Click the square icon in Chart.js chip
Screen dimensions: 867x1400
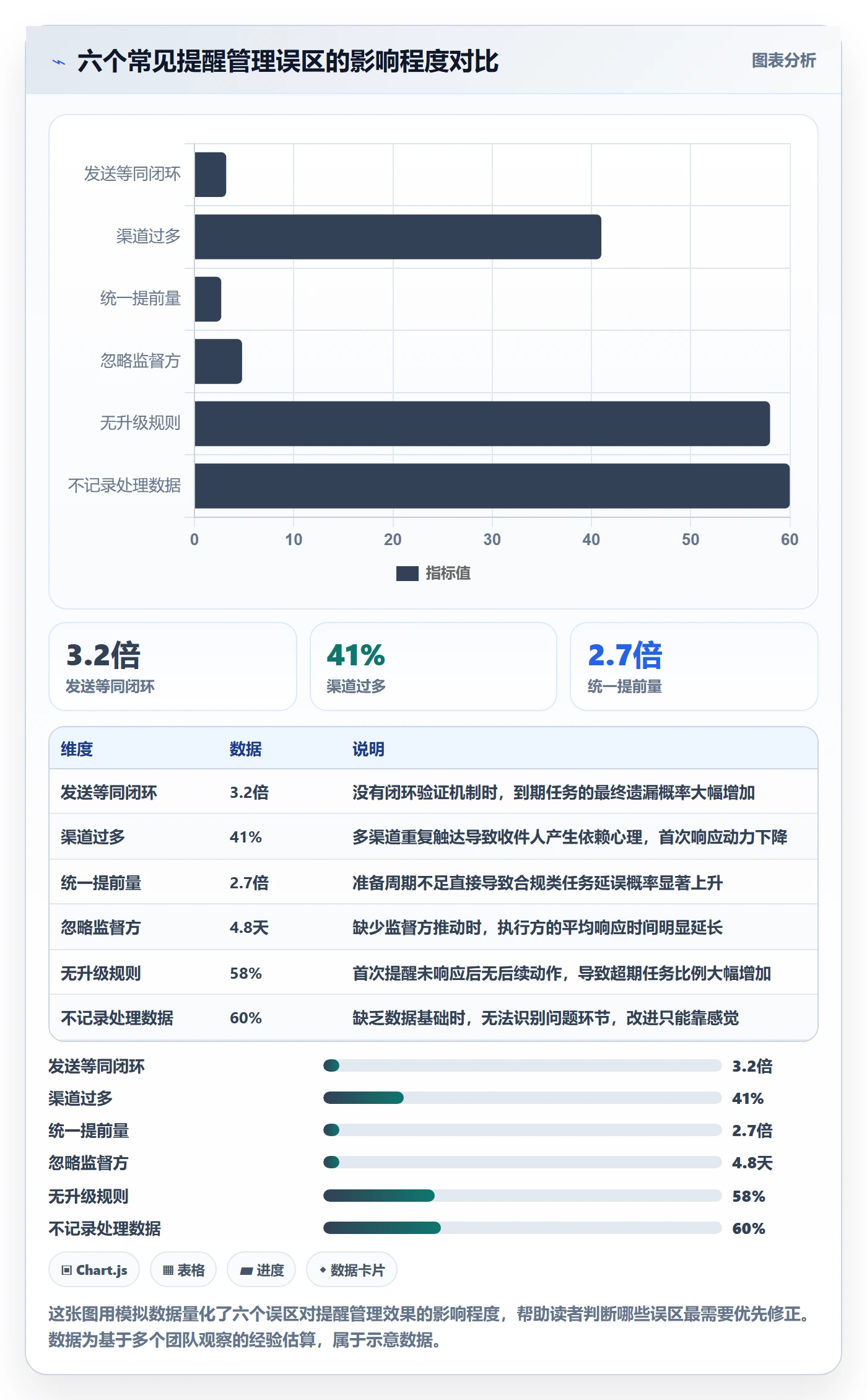pyautogui.click(x=67, y=1271)
